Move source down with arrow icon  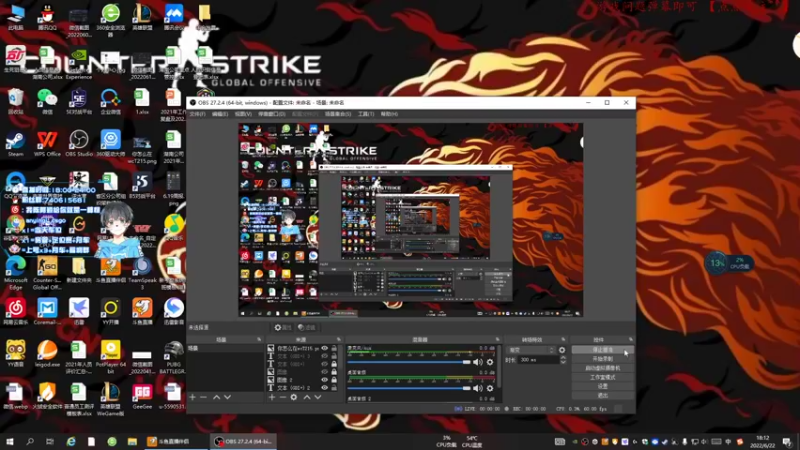point(318,397)
